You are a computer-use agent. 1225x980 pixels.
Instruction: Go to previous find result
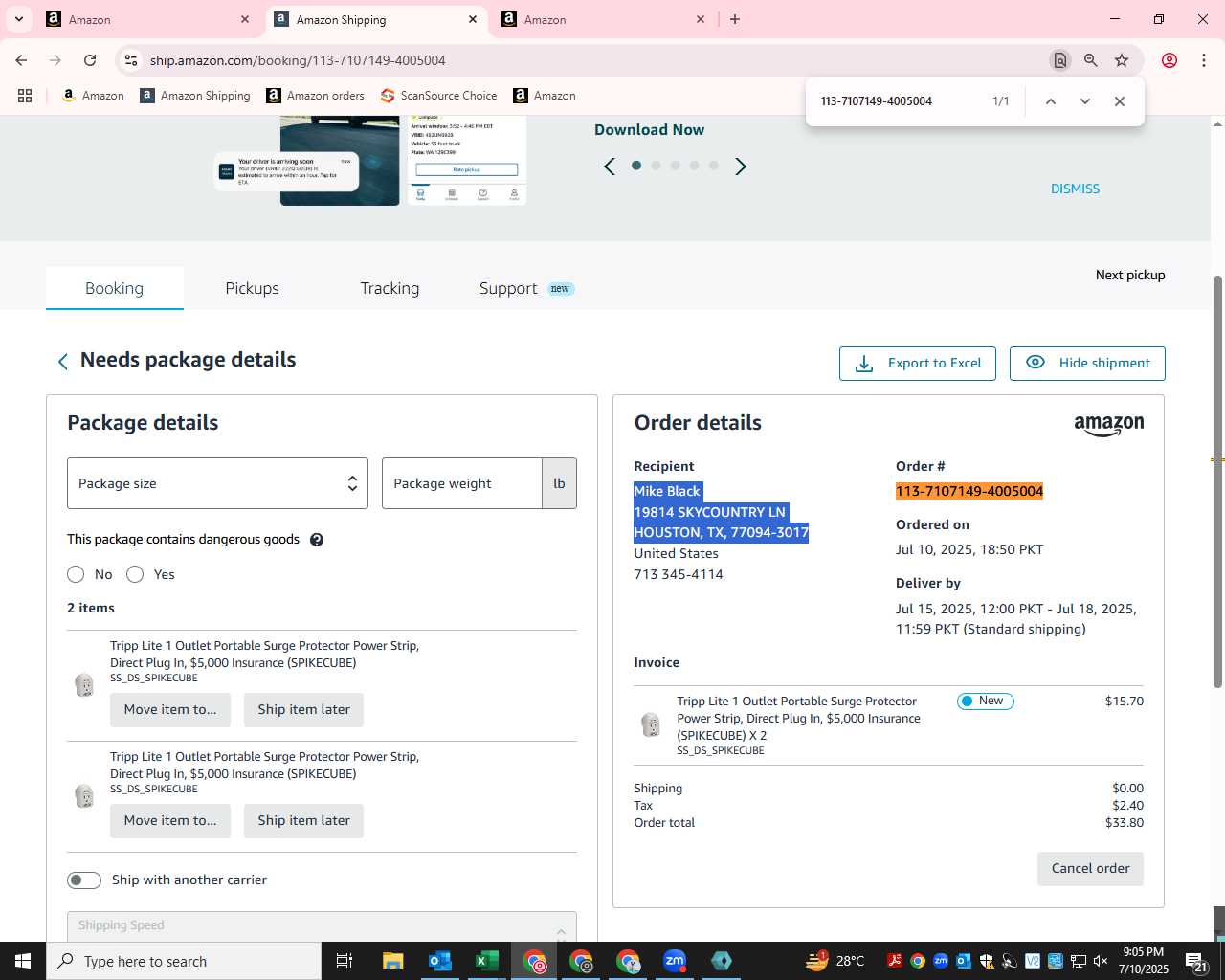point(1050,101)
